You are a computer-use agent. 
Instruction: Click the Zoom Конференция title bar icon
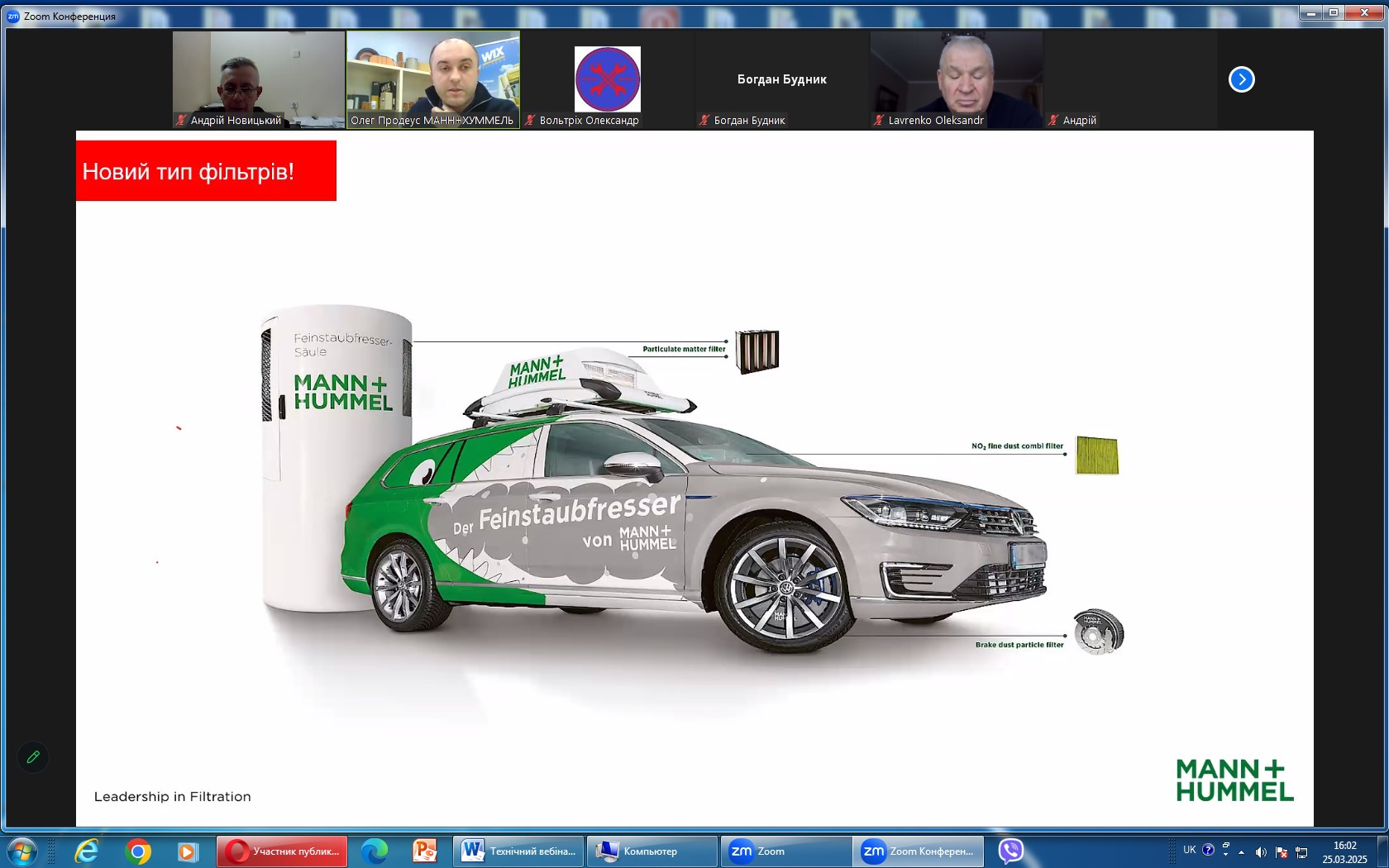(x=13, y=16)
